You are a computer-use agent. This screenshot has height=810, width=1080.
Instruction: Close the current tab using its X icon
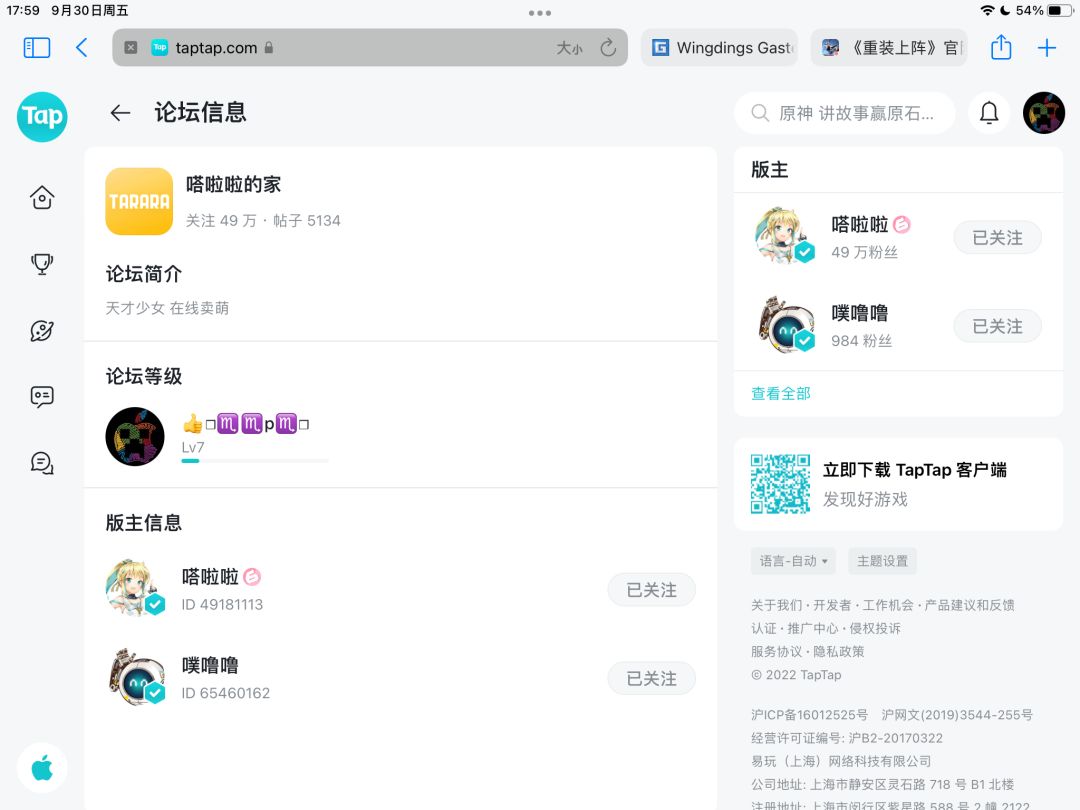130,48
